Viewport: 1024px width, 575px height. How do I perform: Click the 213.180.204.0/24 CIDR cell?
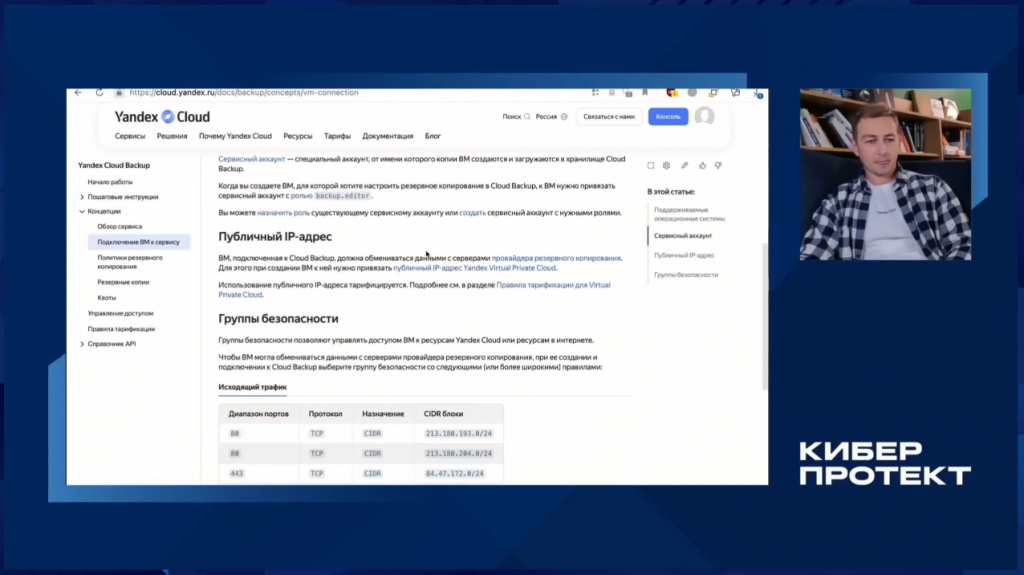pyautogui.click(x=458, y=453)
